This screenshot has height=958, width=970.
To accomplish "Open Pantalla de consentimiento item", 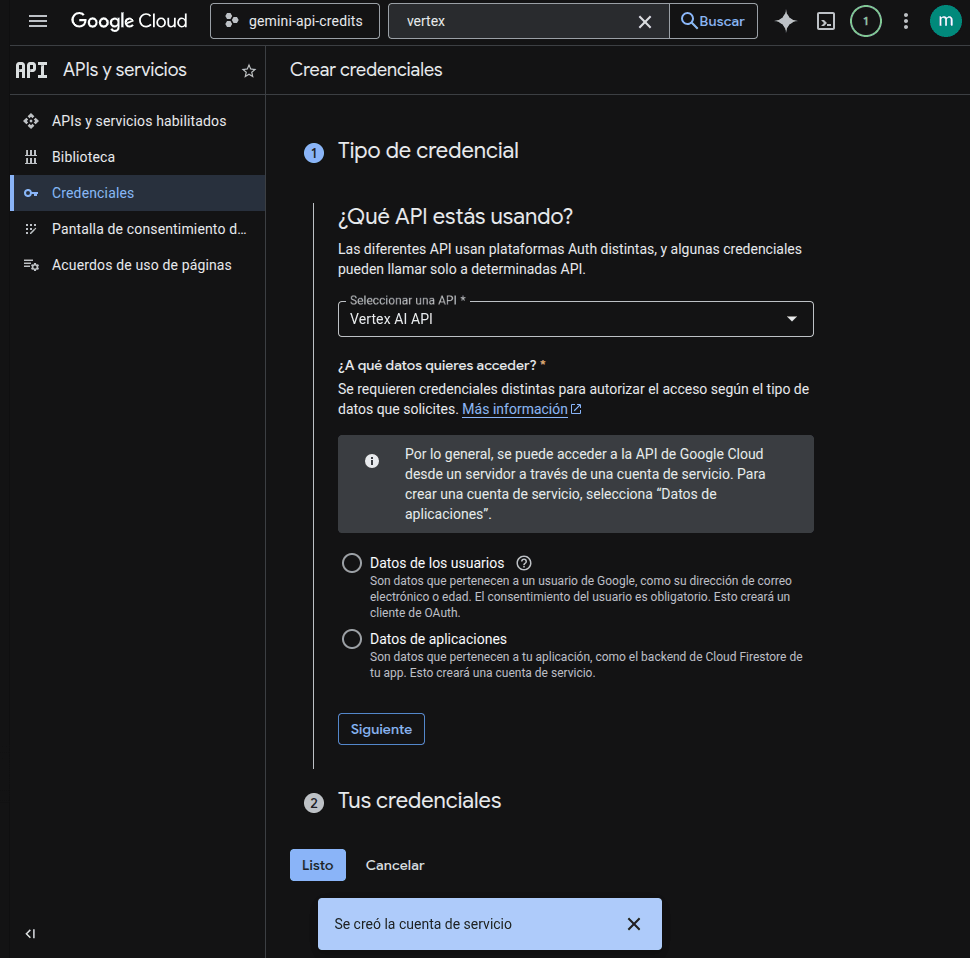I will tap(138, 229).
